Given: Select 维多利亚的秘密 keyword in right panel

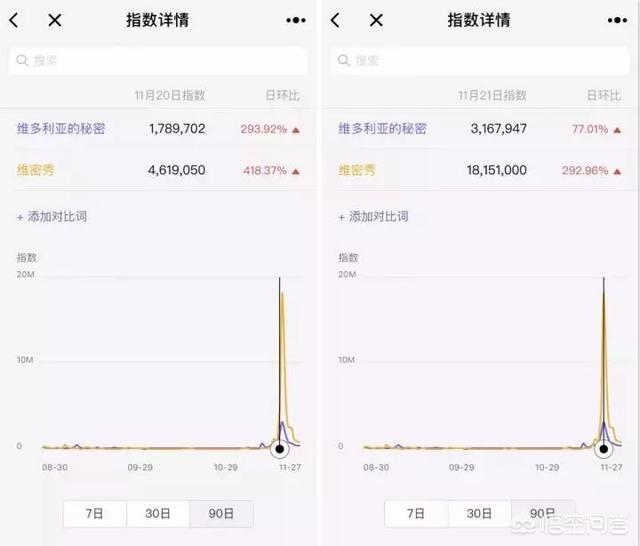Looking at the screenshot, I should 382,129.
